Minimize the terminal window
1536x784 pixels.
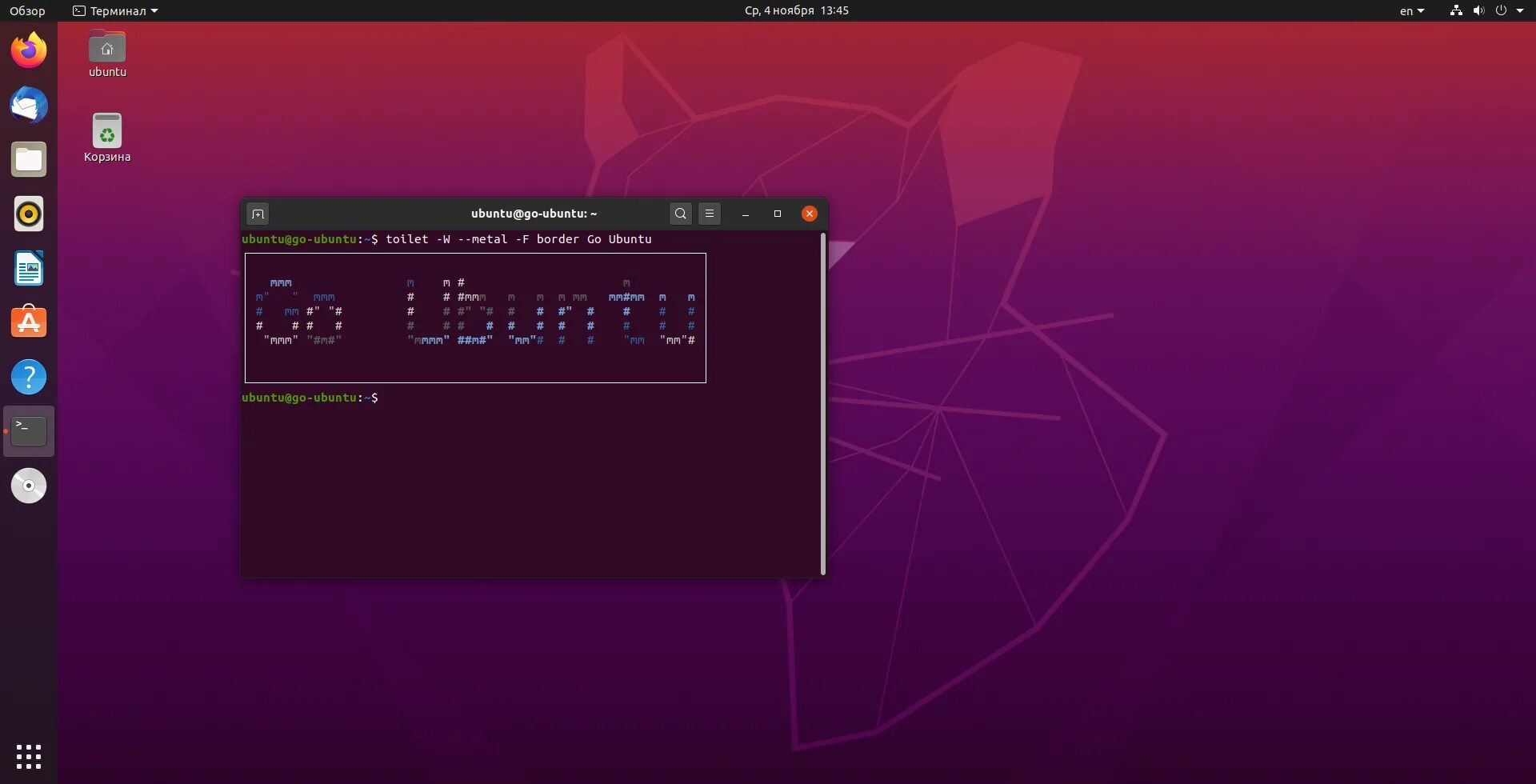pyautogui.click(x=746, y=214)
